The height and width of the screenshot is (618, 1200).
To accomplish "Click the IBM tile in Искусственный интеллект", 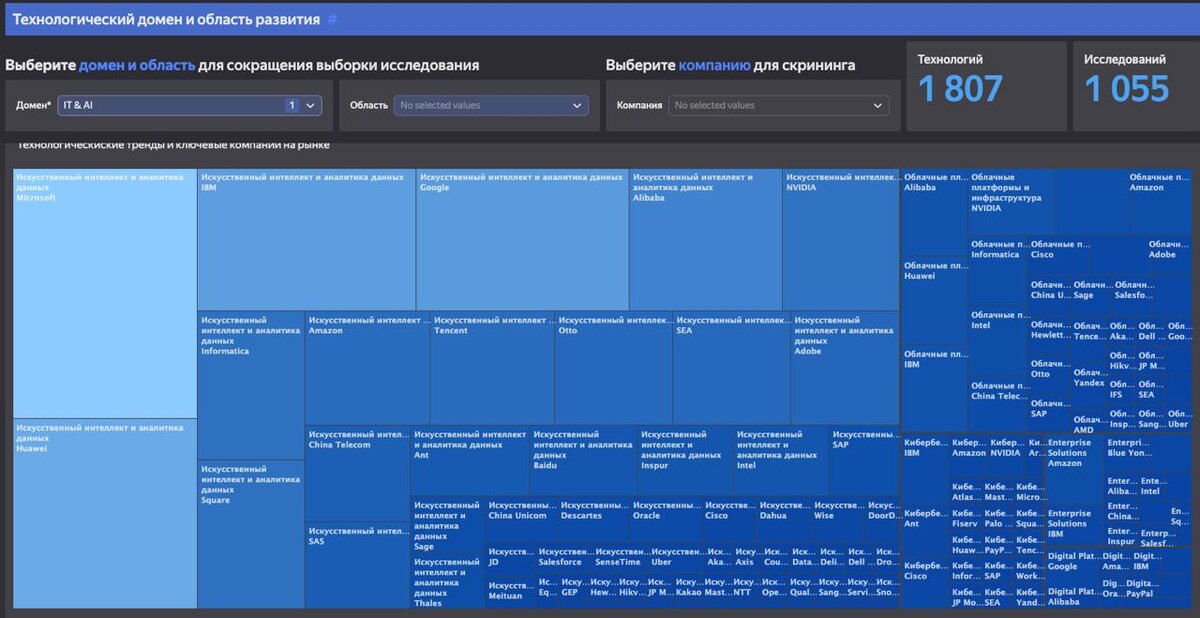I will [x=306, y=239].
